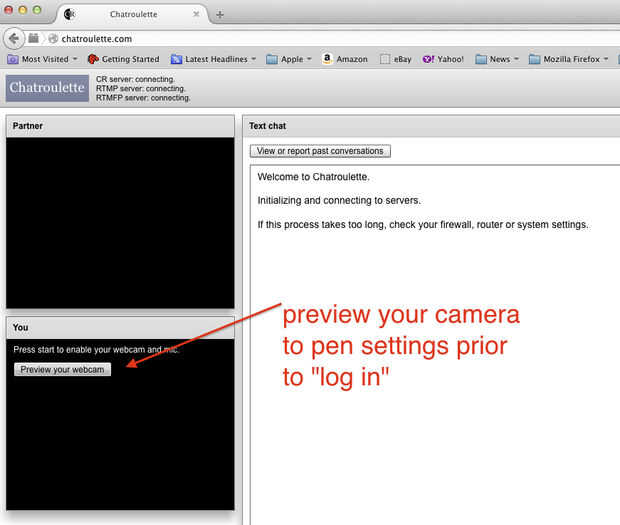The image size is (620, 525).
Task: Open the Apple bookmarks folder
Action: [x=289, y=59]
